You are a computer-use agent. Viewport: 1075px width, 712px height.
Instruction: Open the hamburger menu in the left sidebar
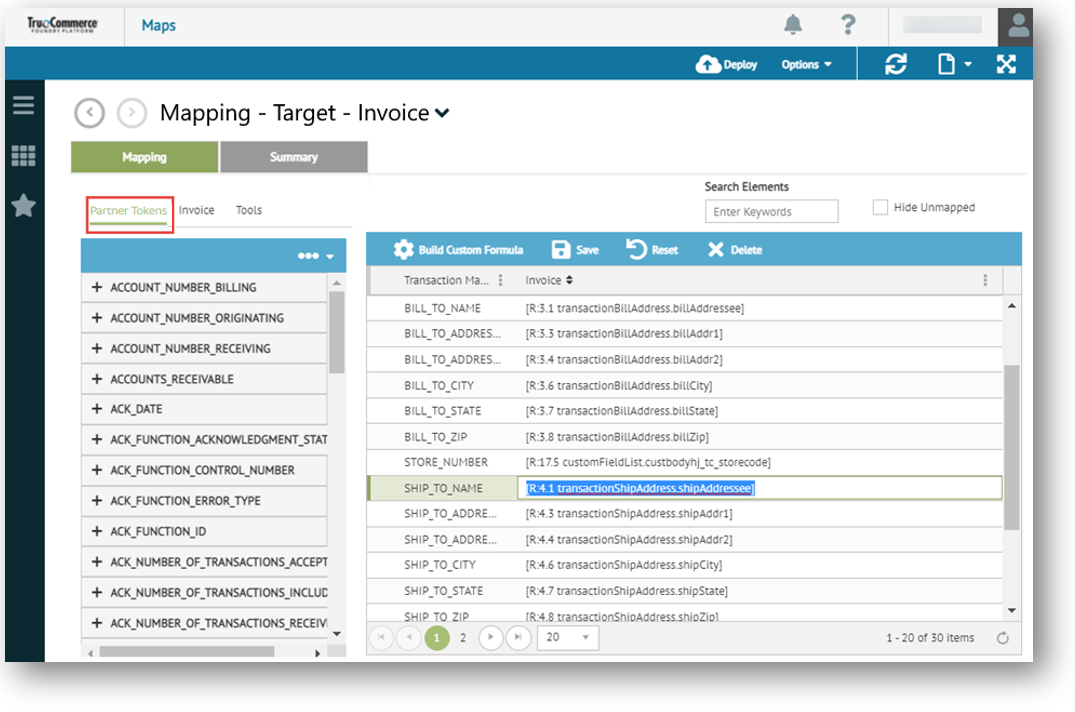coord(23,104)
